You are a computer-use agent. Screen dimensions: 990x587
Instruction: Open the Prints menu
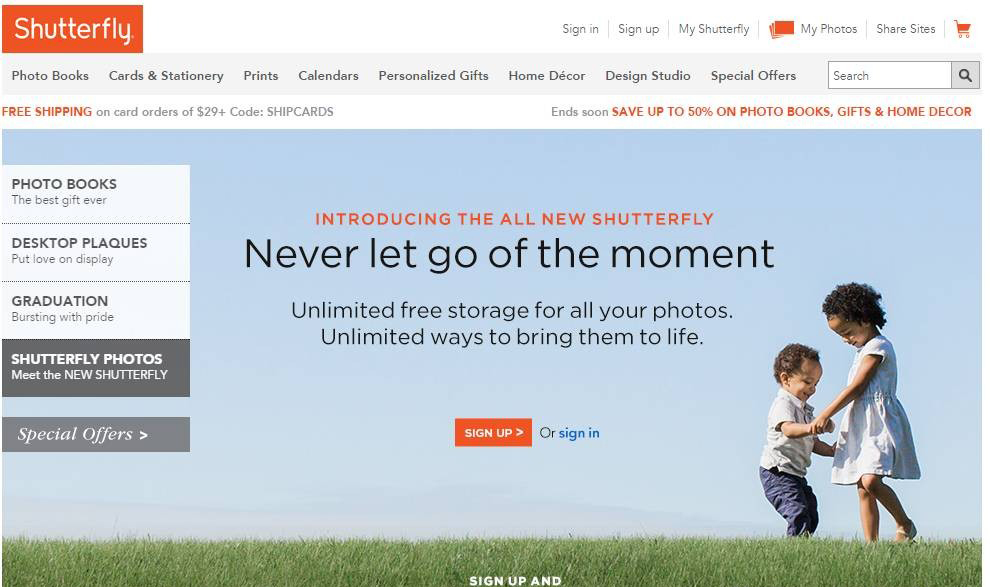(261, 76)
